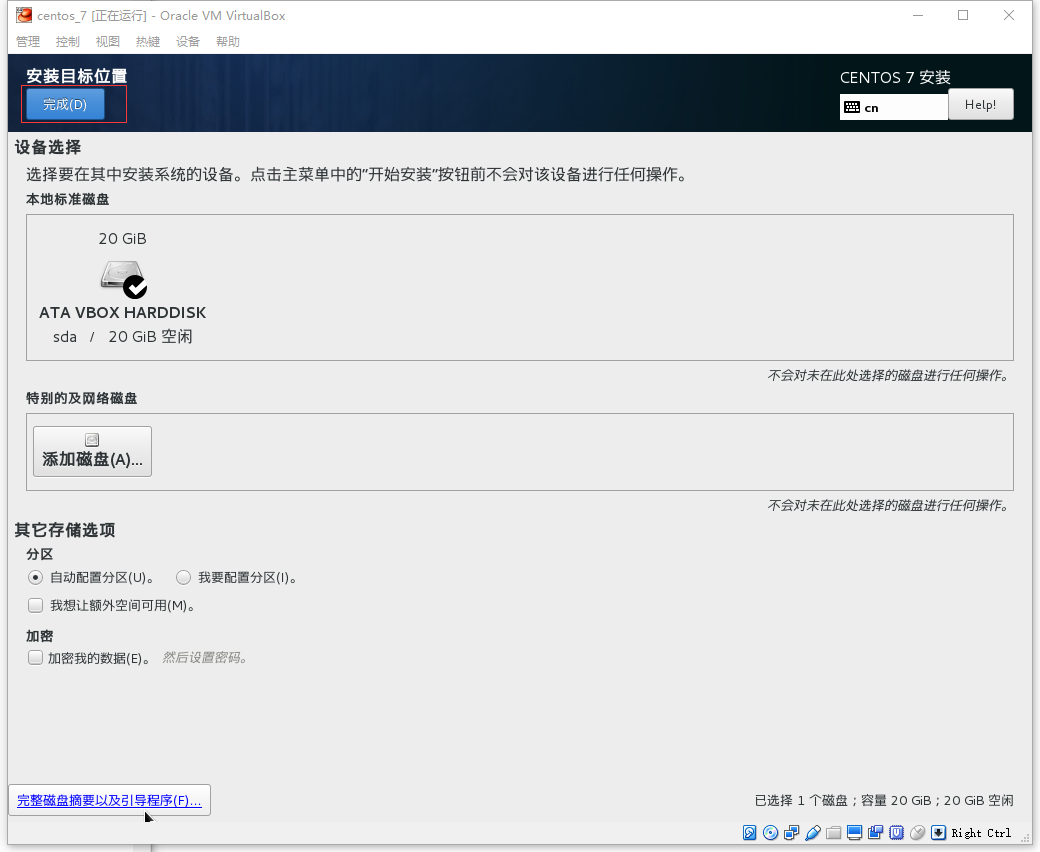Click the 完成(D) done button
Viewport: 1040px width, 852px height.
click(65, 104)
